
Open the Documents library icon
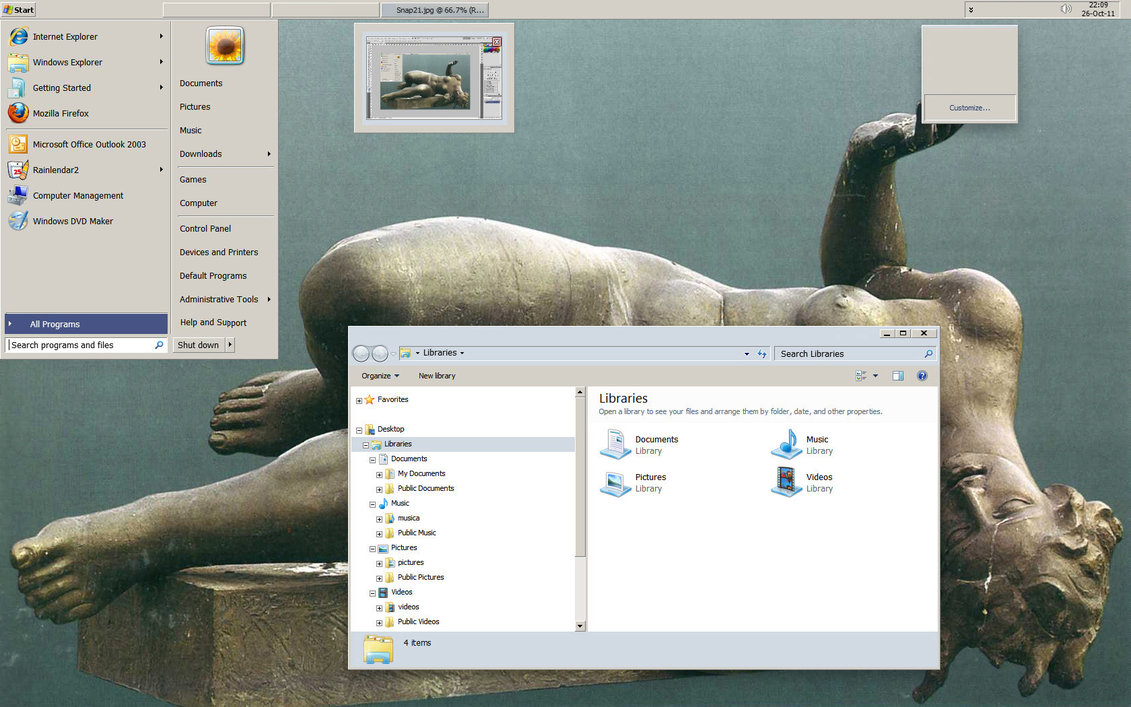point(616,444)
